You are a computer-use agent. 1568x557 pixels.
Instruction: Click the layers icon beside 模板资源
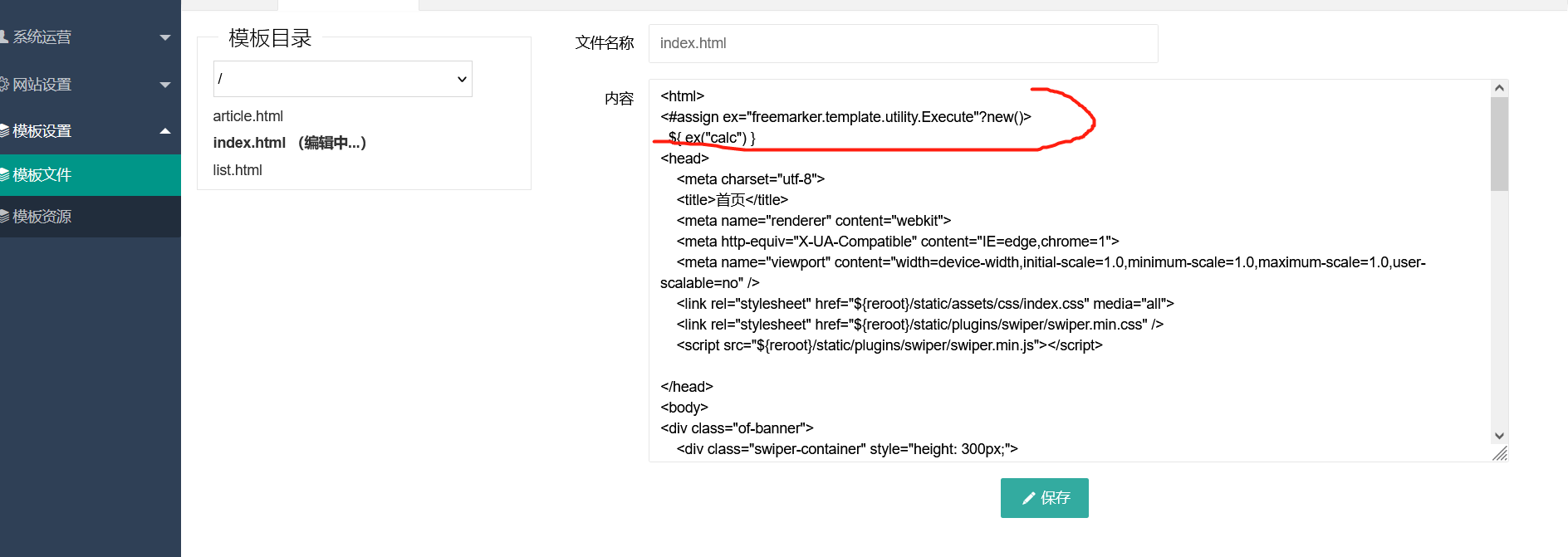[4, 216]
